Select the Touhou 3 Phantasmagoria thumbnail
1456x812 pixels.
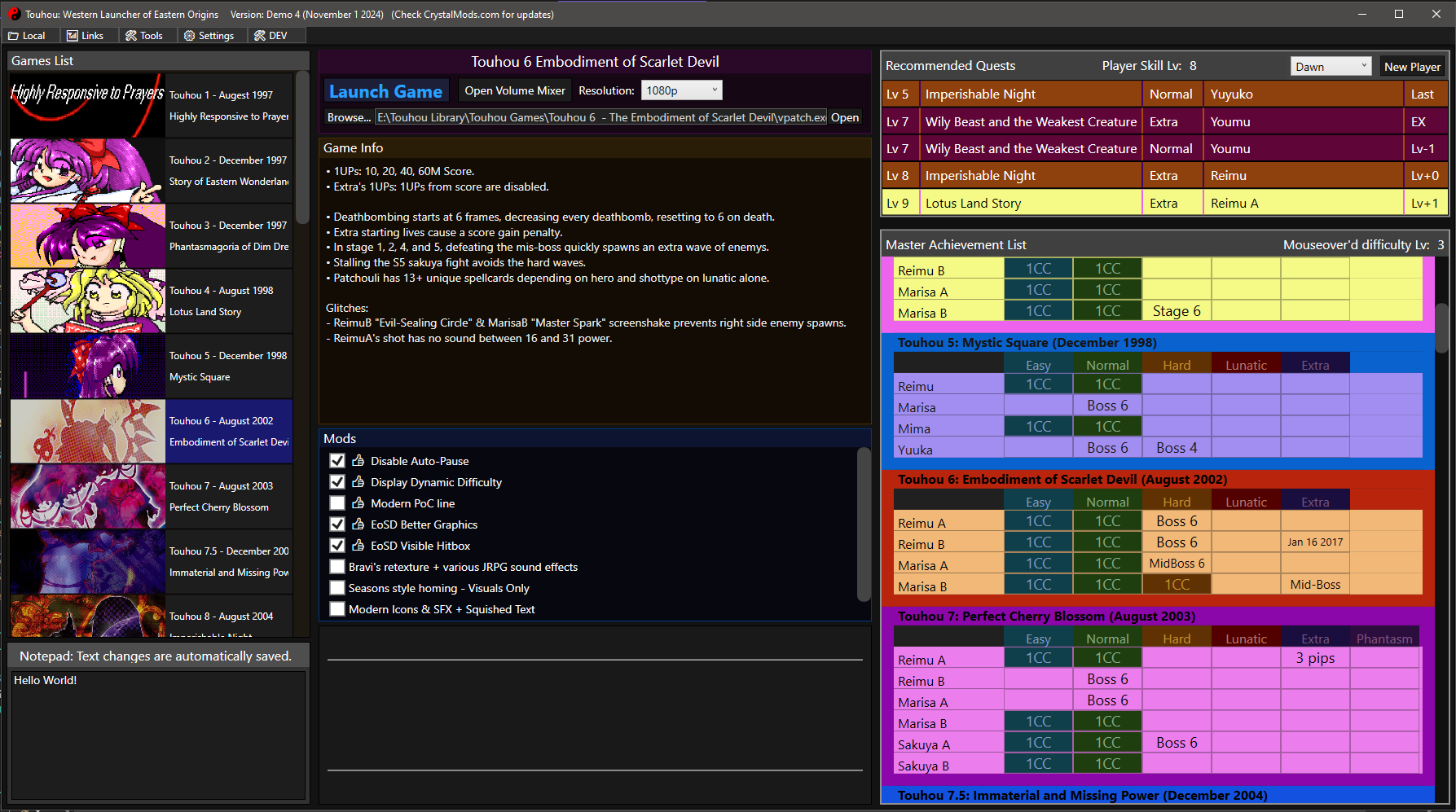(x=88, y=235)
